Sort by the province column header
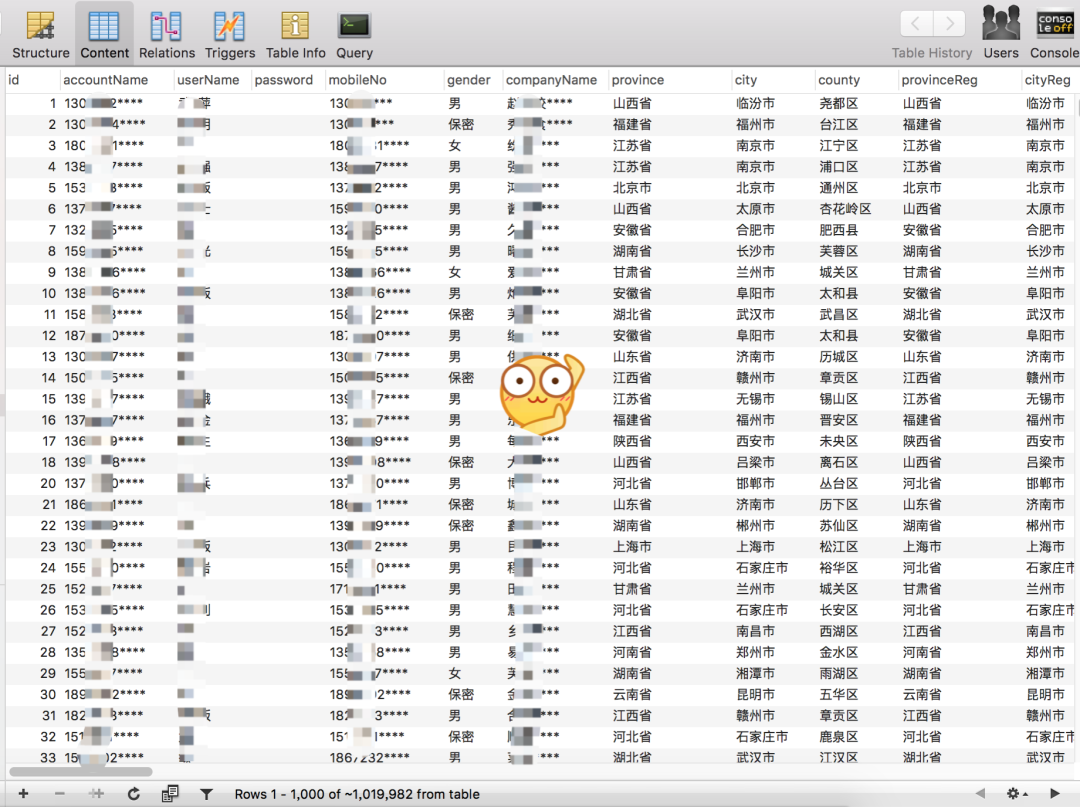 [638, 80]
